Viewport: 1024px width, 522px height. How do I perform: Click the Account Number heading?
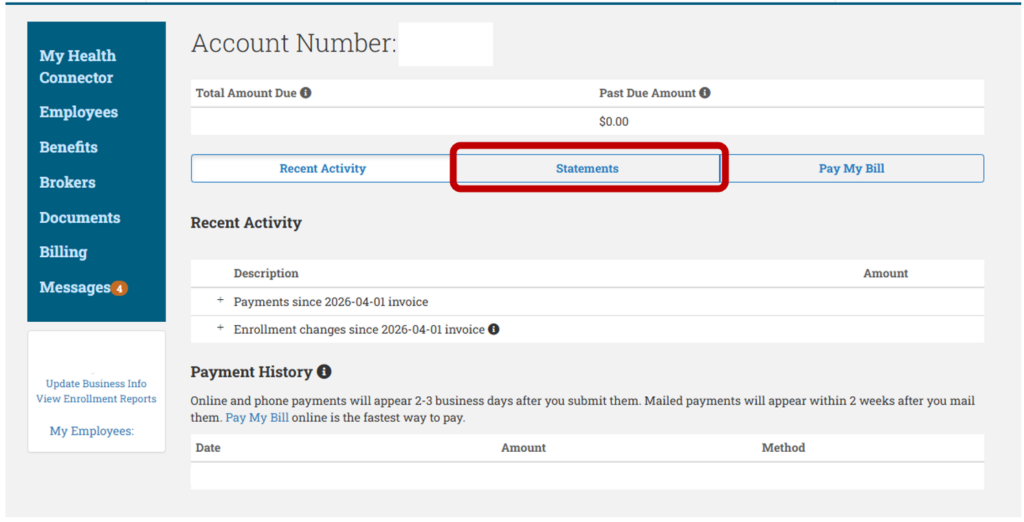294,43
